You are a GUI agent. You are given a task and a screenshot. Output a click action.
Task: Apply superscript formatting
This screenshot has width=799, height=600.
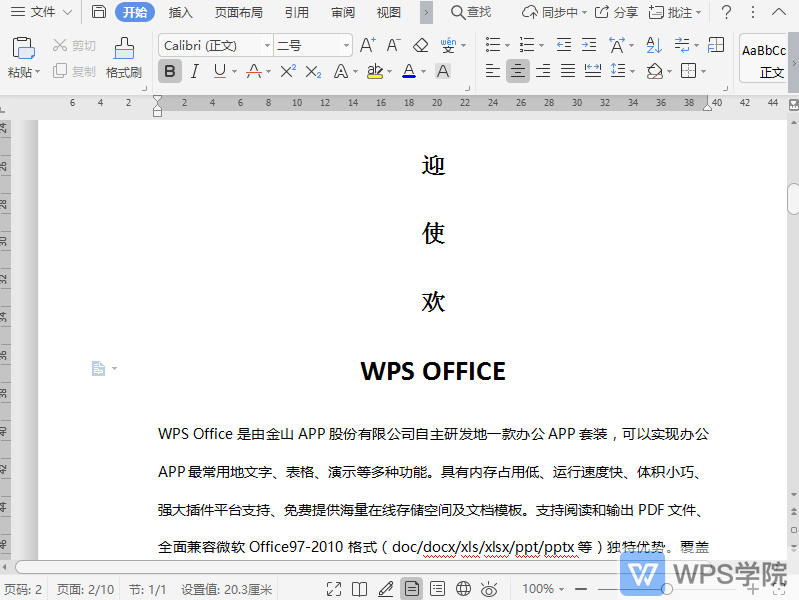pos(288,71)
